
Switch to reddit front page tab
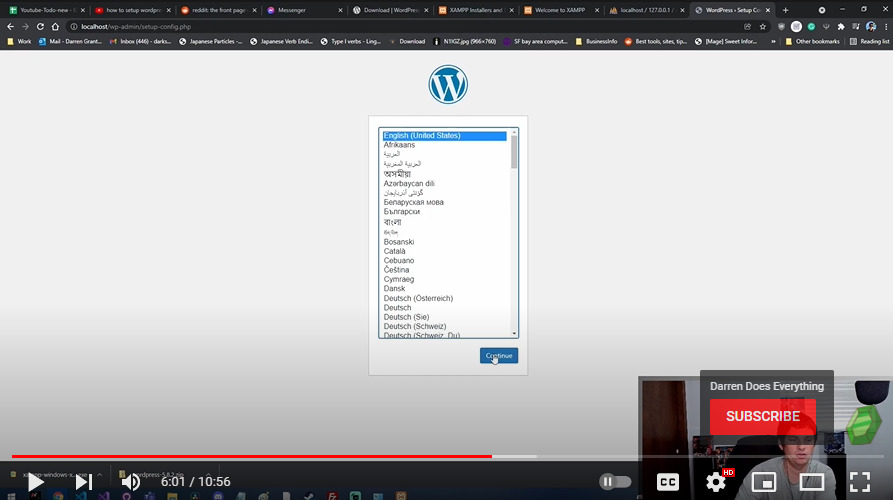[x=218, y=10]
